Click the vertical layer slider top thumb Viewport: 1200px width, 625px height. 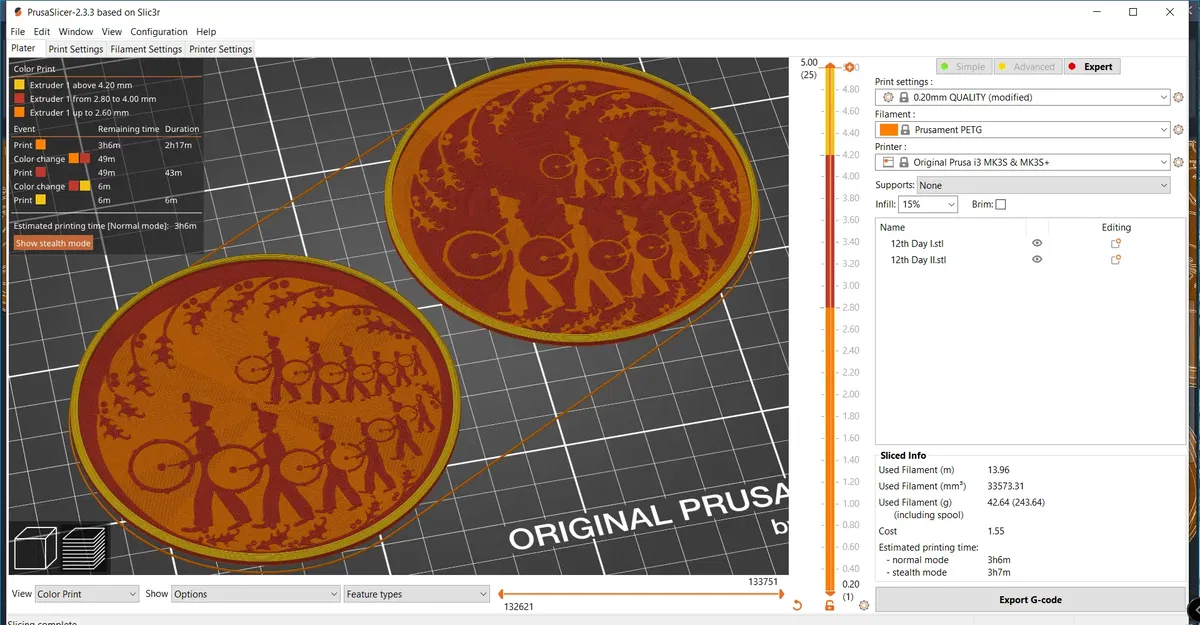click(x=830, y=67)
